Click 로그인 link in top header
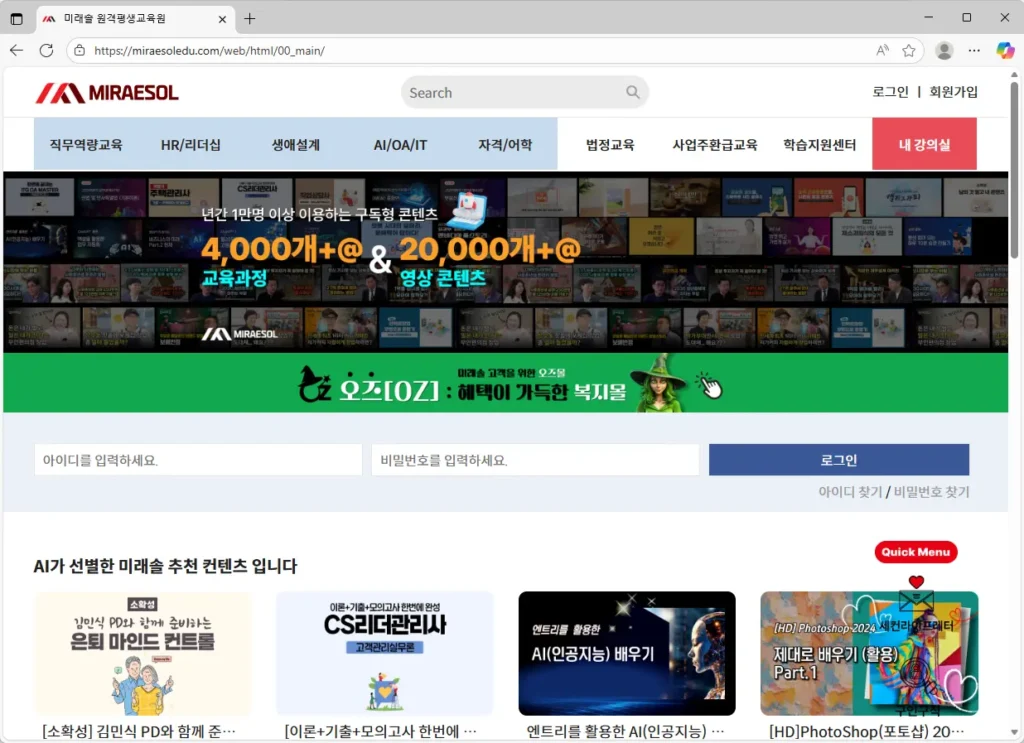Screen dimensions: 1024x743 890,92
